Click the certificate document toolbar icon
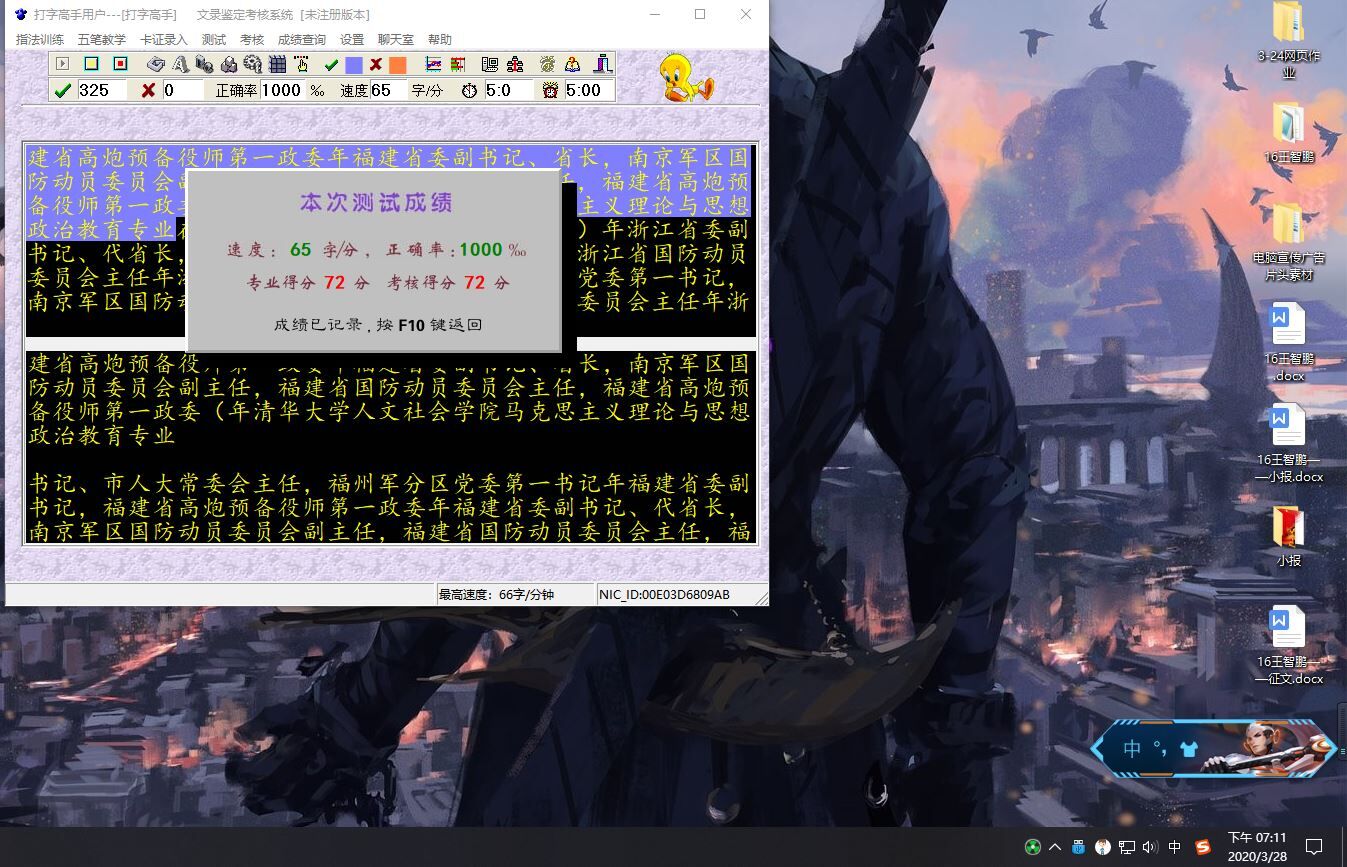This screenshot has height=867, width=1347. pyautogui.click(x=489, y=64)
